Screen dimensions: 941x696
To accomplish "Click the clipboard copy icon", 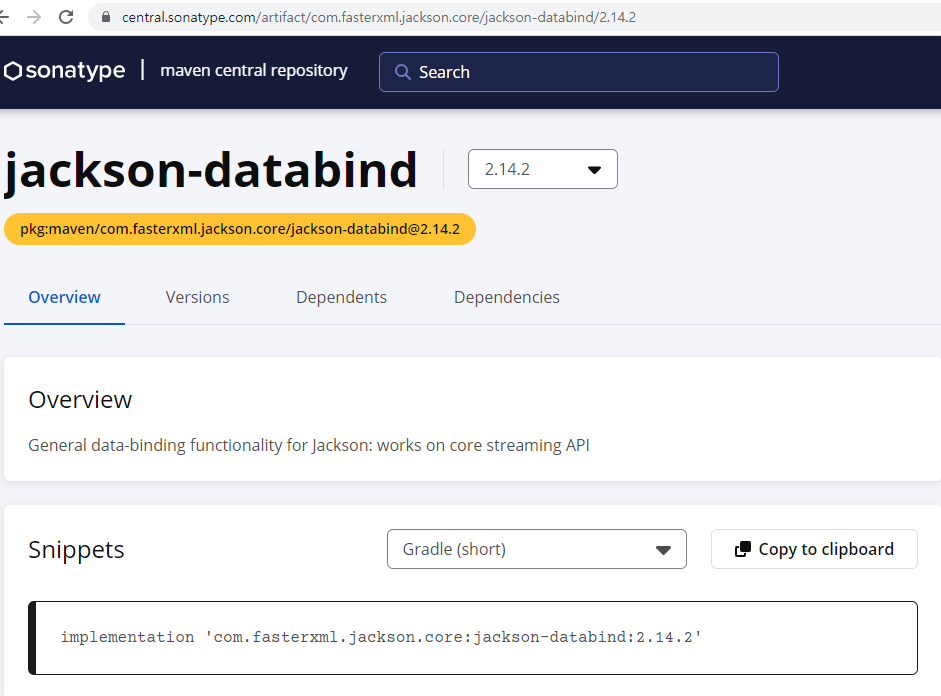I will tap(743, 549).
